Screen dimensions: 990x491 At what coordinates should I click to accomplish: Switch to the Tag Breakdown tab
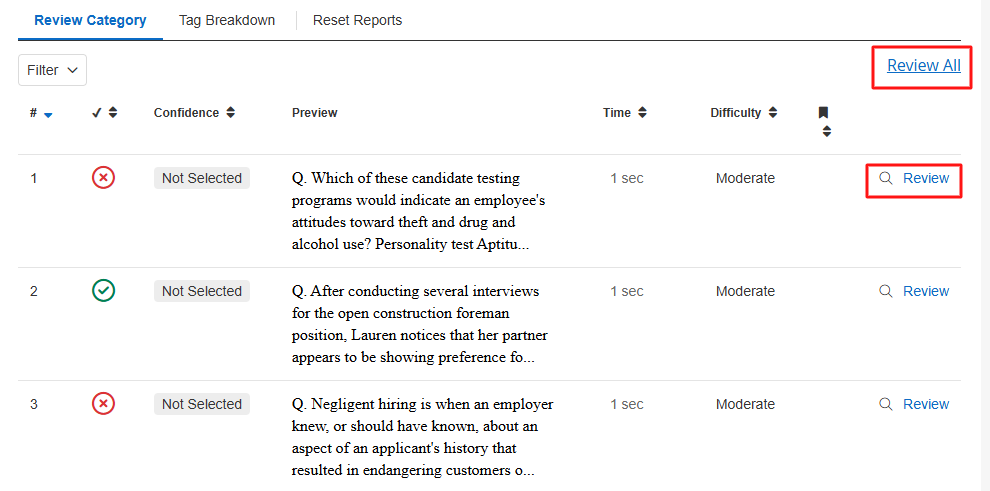coord(227,20)
